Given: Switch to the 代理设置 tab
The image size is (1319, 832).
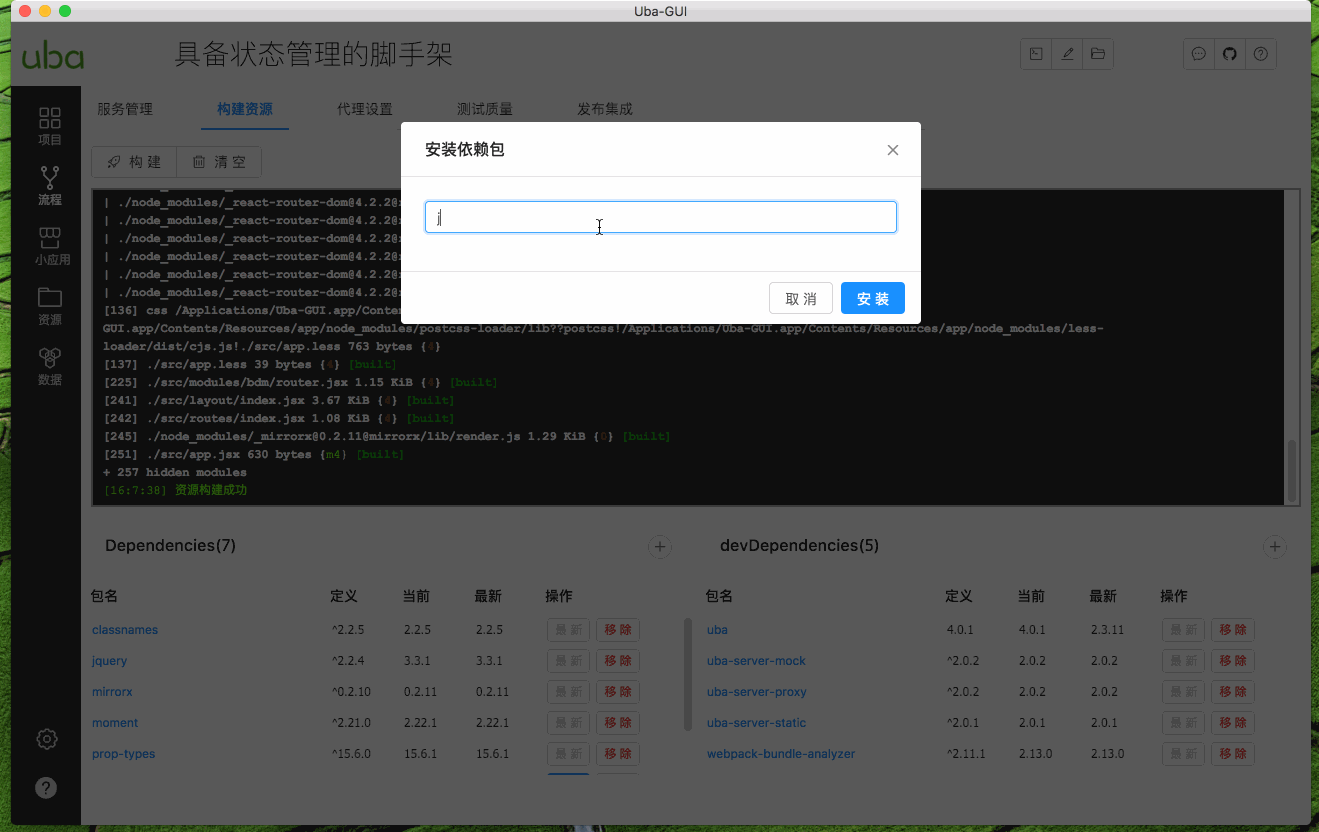Looking at the screenshot, I should [365, 109].
